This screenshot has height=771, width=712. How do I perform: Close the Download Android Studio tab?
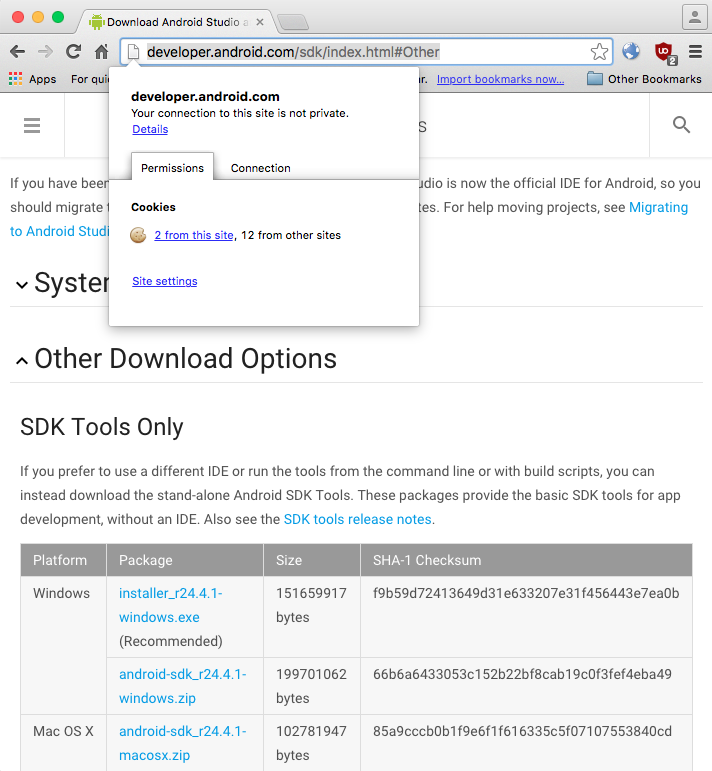click(260, 22)
